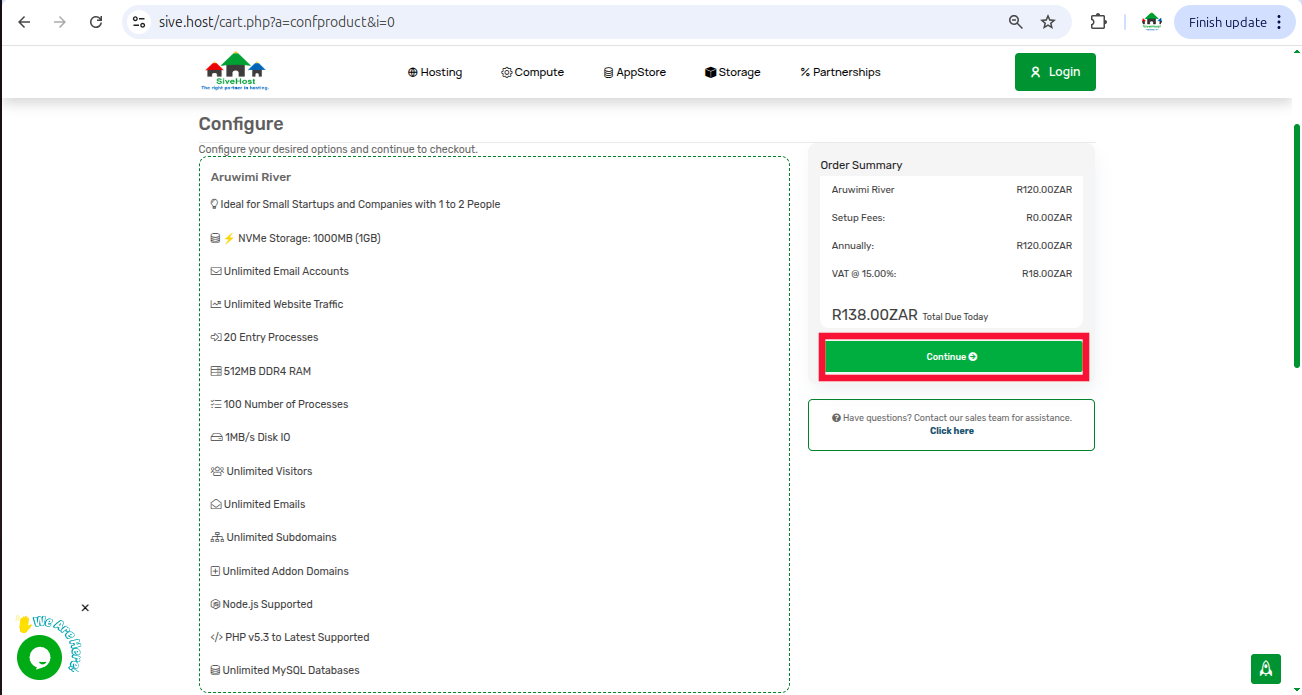Viewport: 1302px width, 695px height.
Task: Click the open envelope icon beside Unlimited Emails
Action: click(x=216, y=504)
